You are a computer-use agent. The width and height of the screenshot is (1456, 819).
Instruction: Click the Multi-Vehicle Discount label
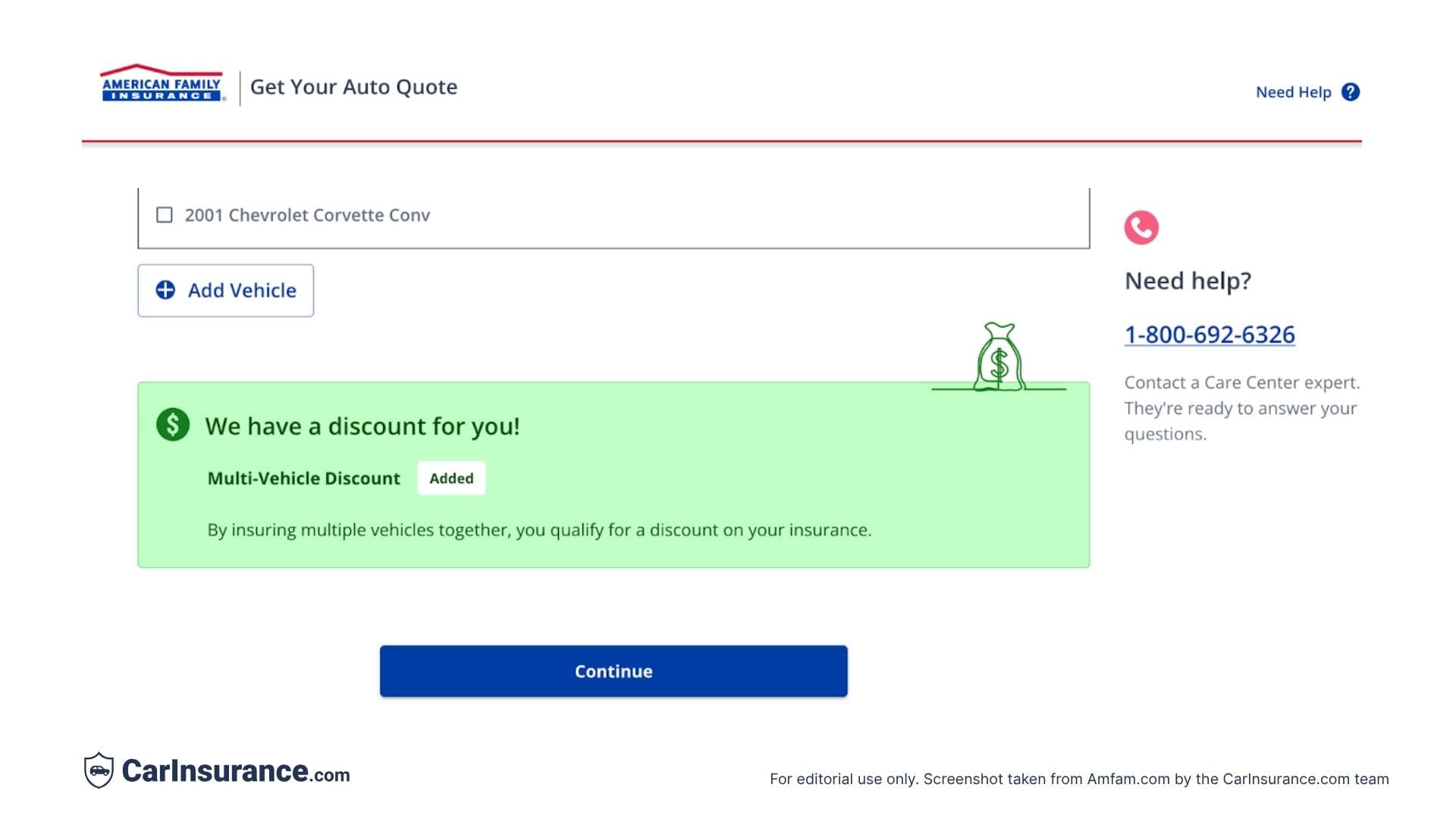(303, 478)
